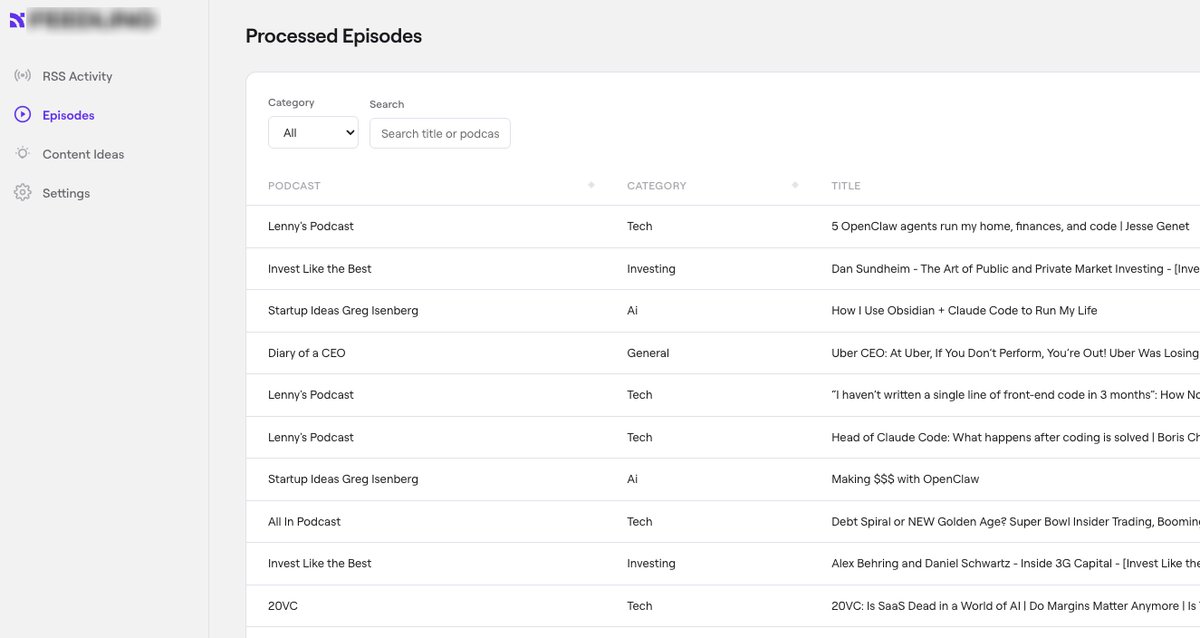Focus the search title or podcast field

[x=440, y=133]
